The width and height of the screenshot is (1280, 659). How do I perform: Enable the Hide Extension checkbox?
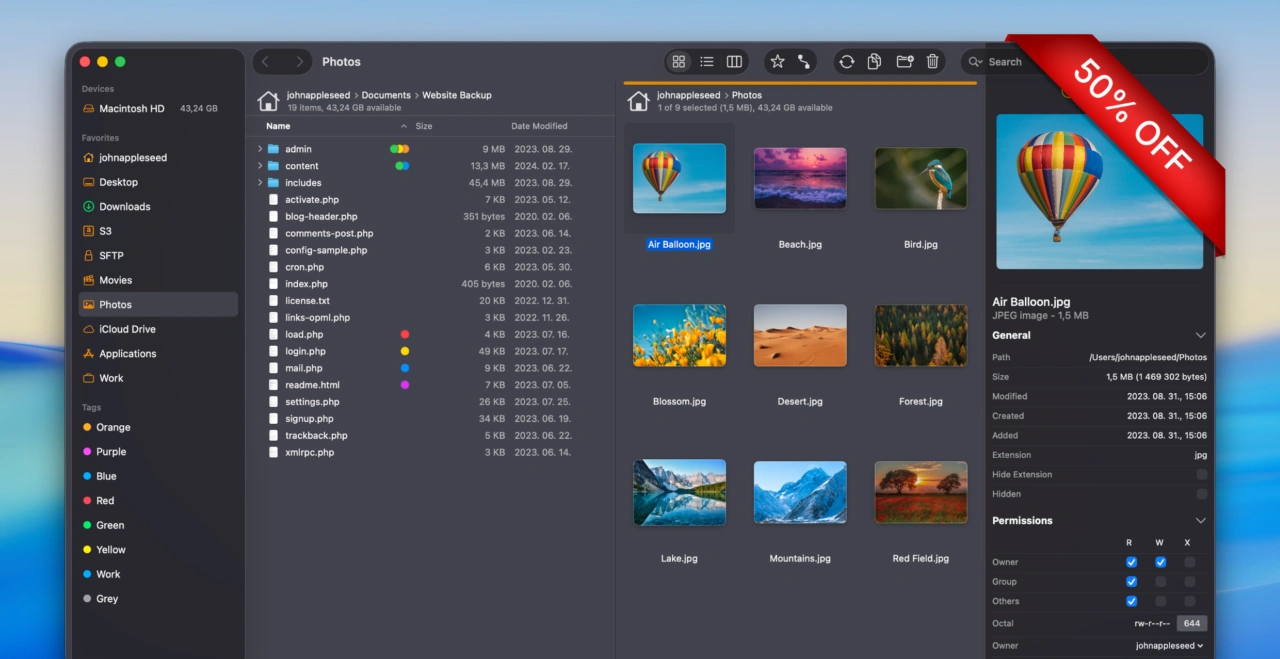pos(1201,475)
